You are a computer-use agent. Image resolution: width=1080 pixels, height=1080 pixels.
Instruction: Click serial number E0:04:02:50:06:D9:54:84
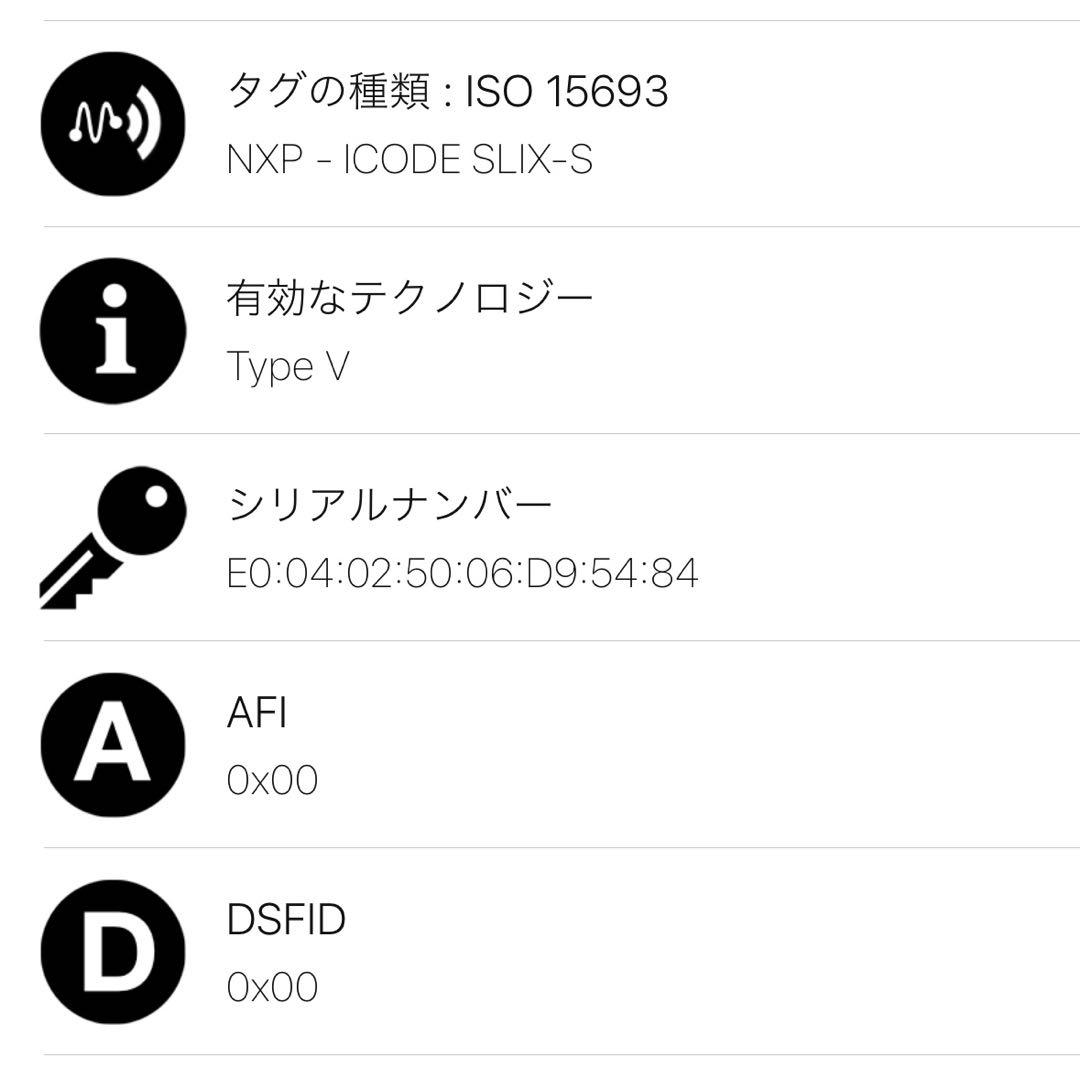click(462, 574)
